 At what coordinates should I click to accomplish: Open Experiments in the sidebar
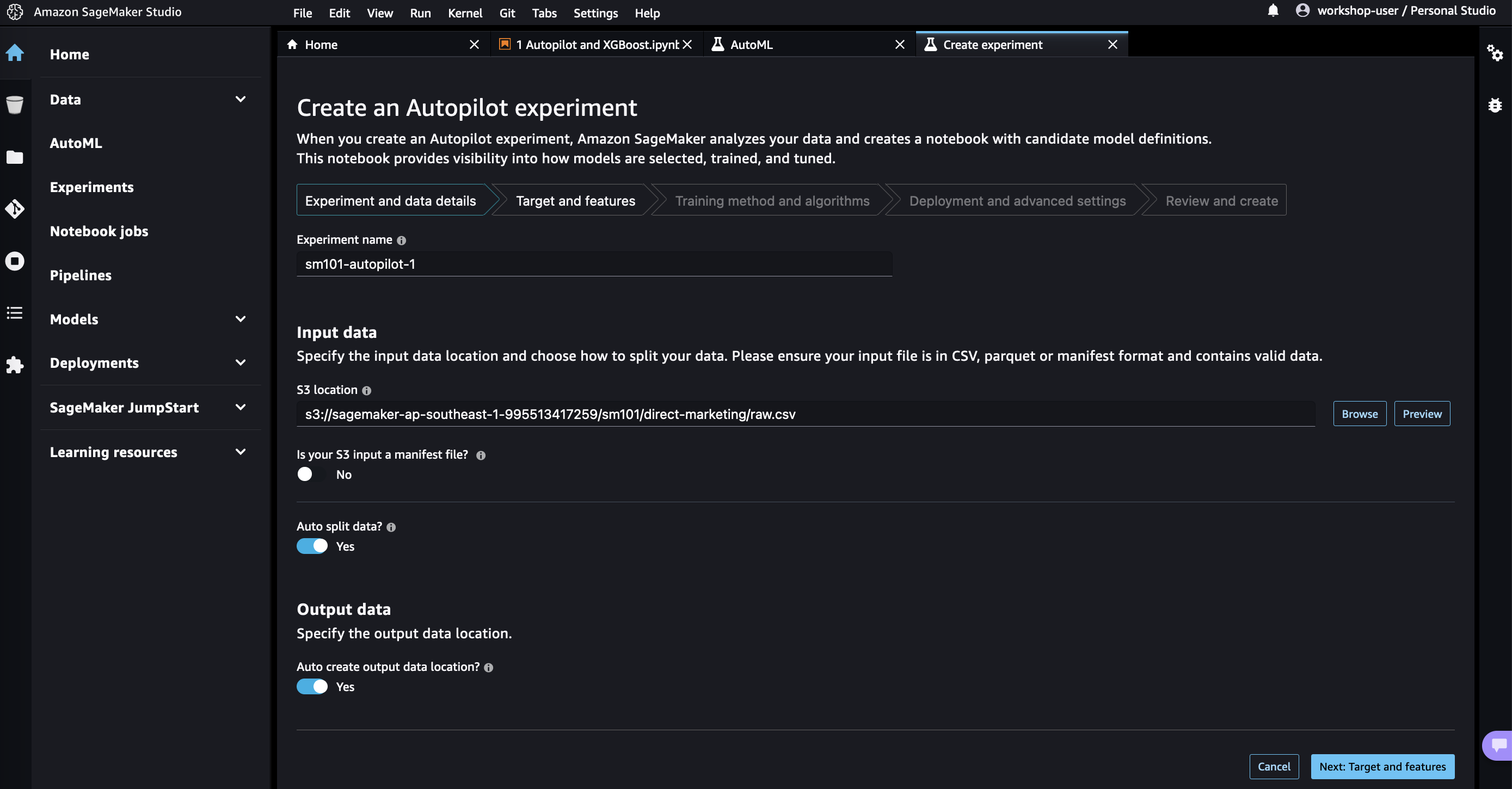91,187
